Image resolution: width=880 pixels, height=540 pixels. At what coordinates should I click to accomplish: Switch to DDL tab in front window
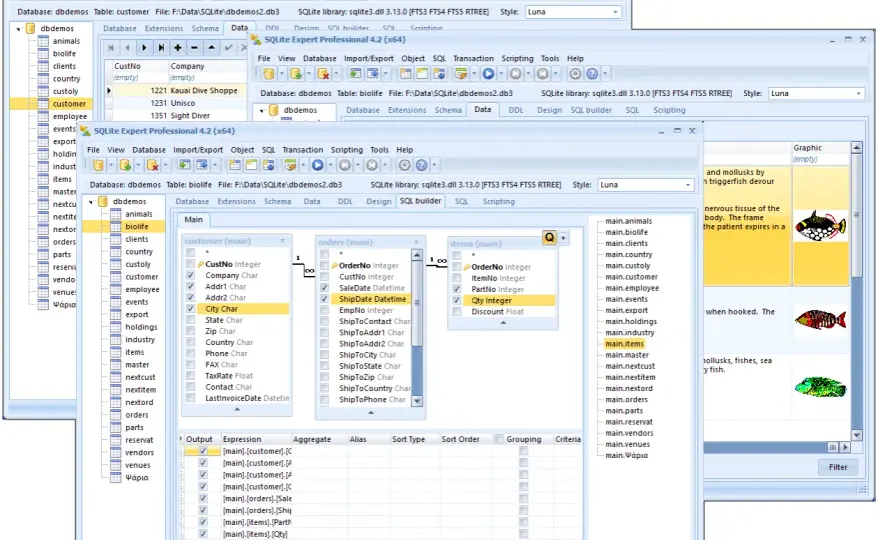pyautogui.click(x=345, y=202)
